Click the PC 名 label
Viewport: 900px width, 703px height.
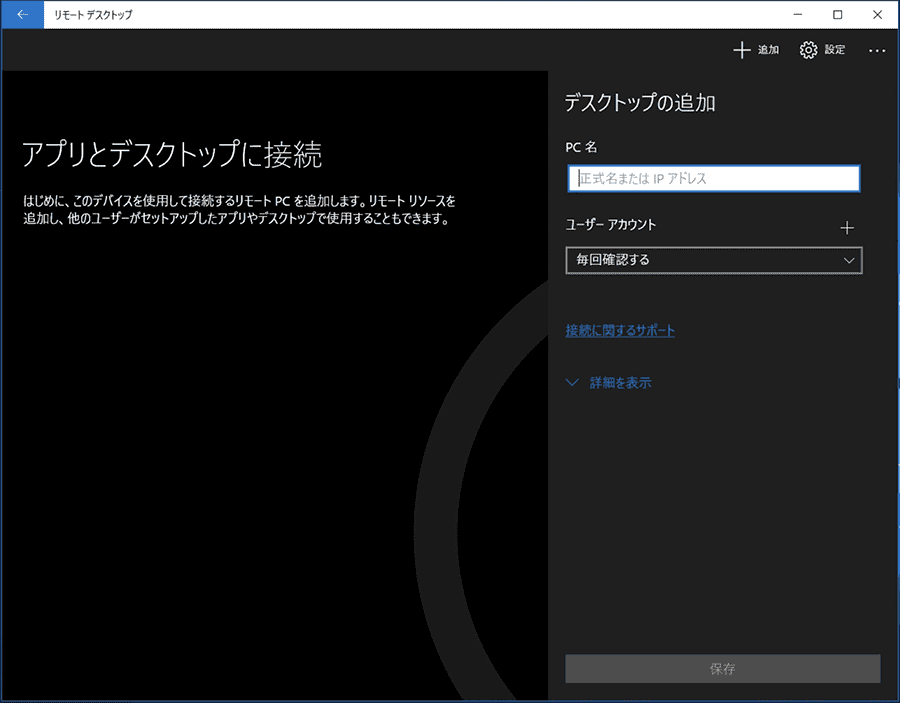581,147
